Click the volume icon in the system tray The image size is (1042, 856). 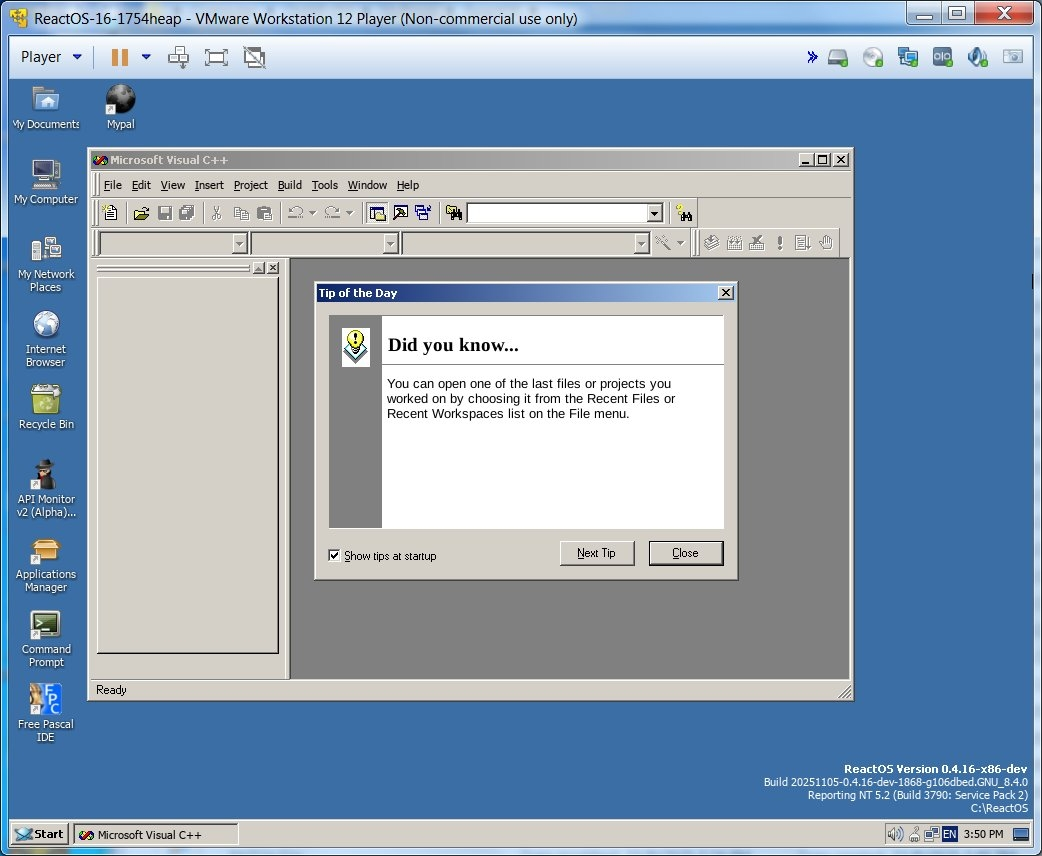click(897, 833)
